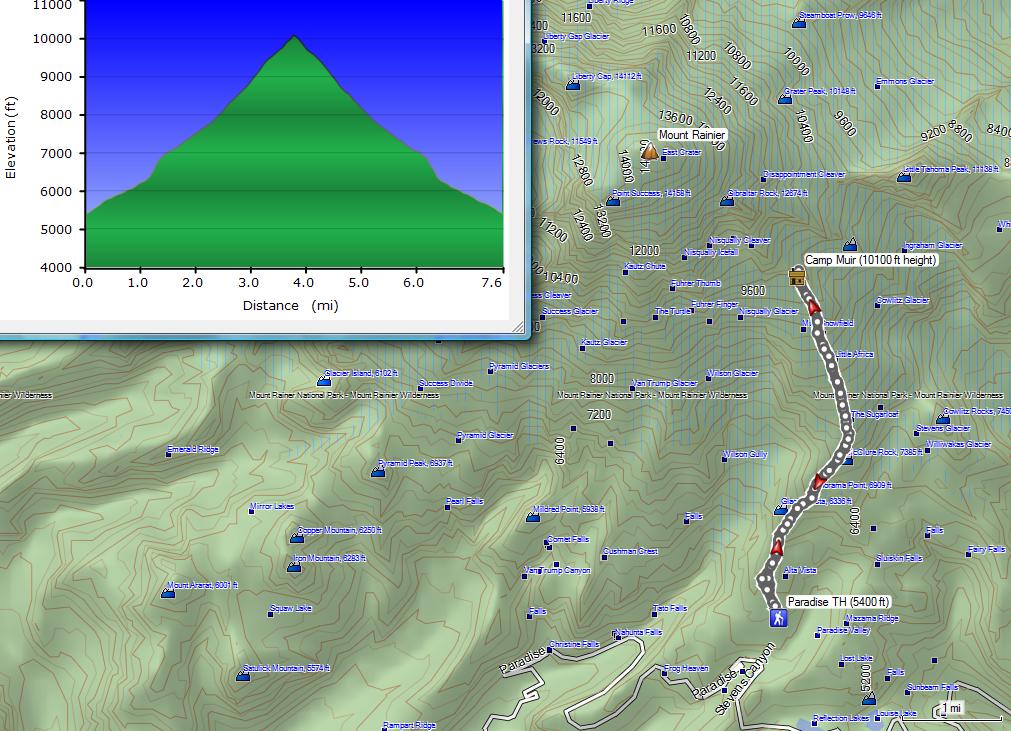Select the Steamboat Prow peak icon

799,24
